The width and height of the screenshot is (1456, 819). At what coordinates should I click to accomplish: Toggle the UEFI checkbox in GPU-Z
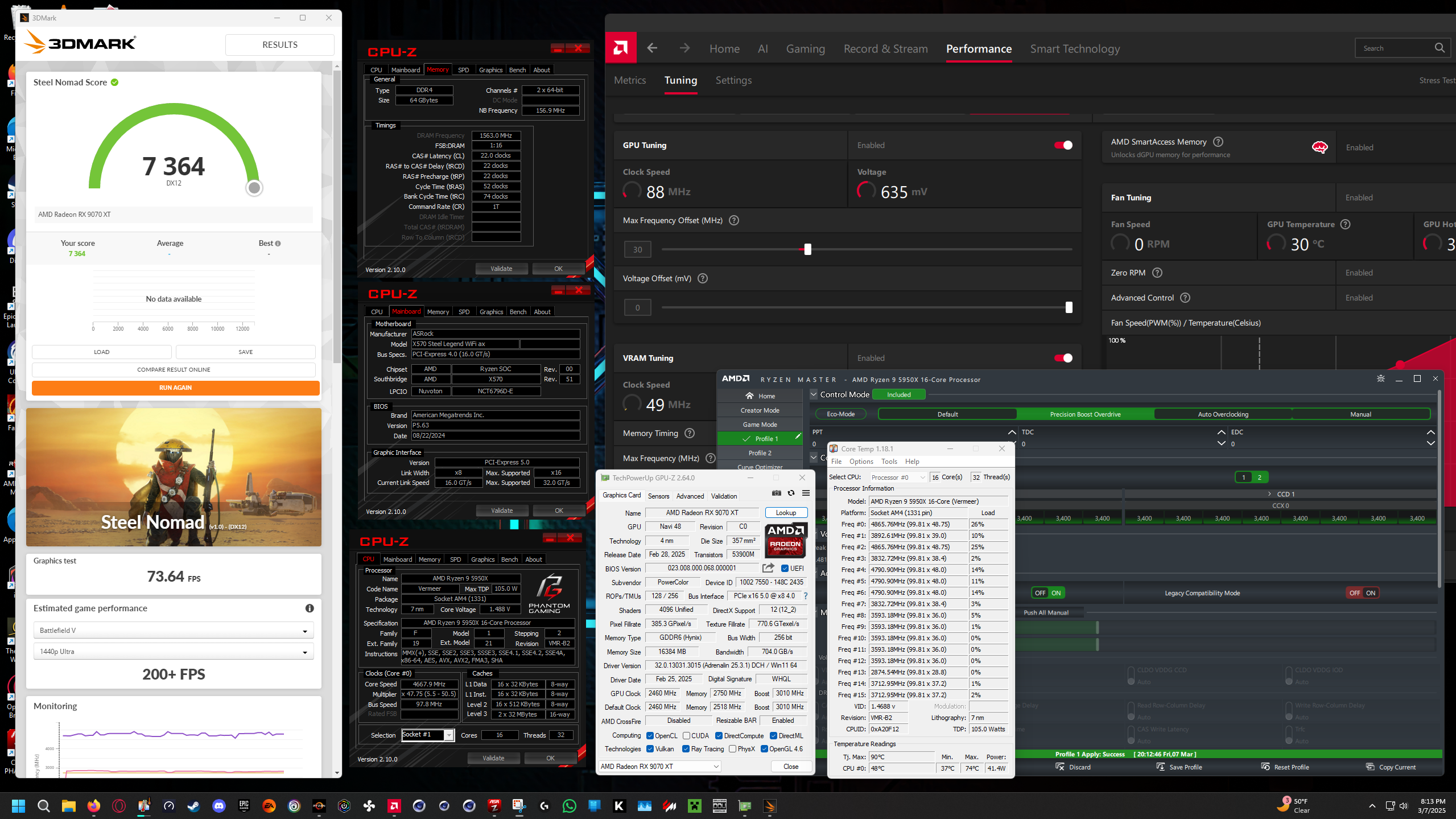coord(785,568)
